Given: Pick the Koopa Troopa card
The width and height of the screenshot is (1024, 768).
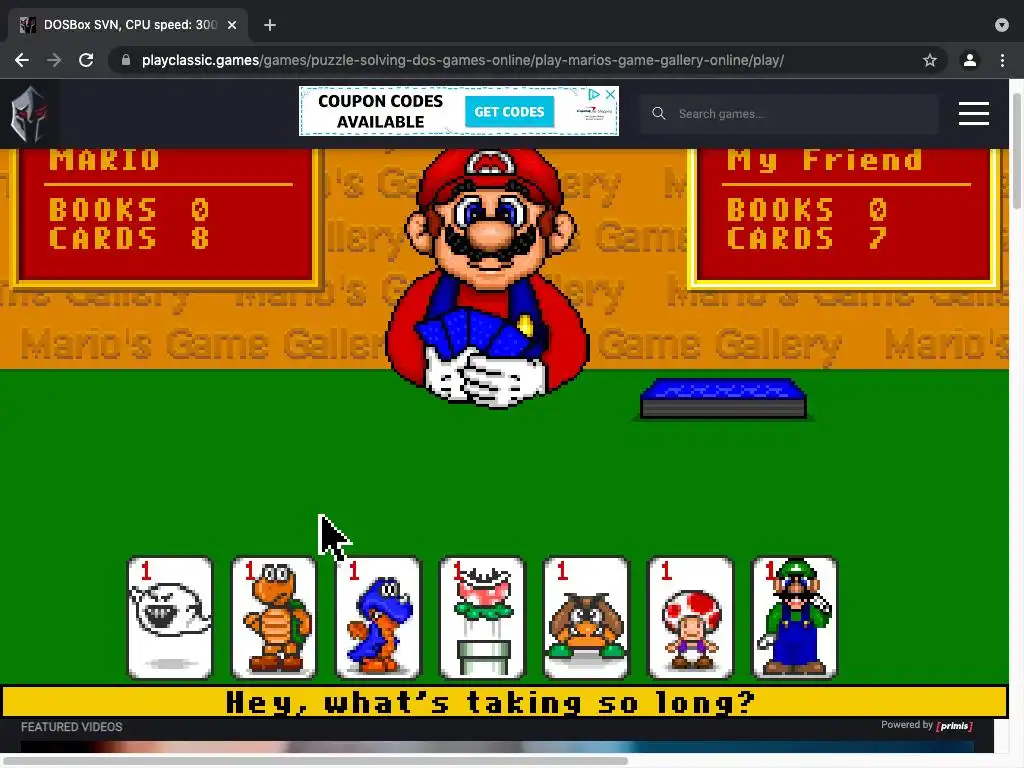Looking at the screenshot, I should click(x=274, y=618).
